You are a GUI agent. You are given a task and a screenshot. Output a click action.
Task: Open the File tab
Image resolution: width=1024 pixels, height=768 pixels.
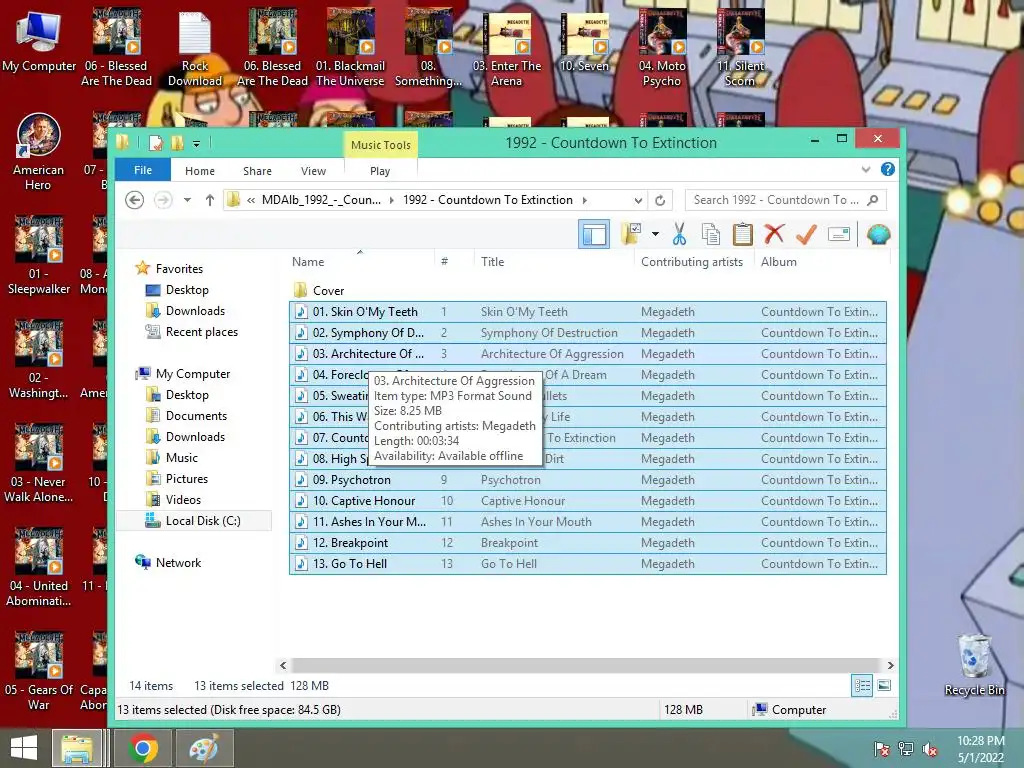[143, 170]
